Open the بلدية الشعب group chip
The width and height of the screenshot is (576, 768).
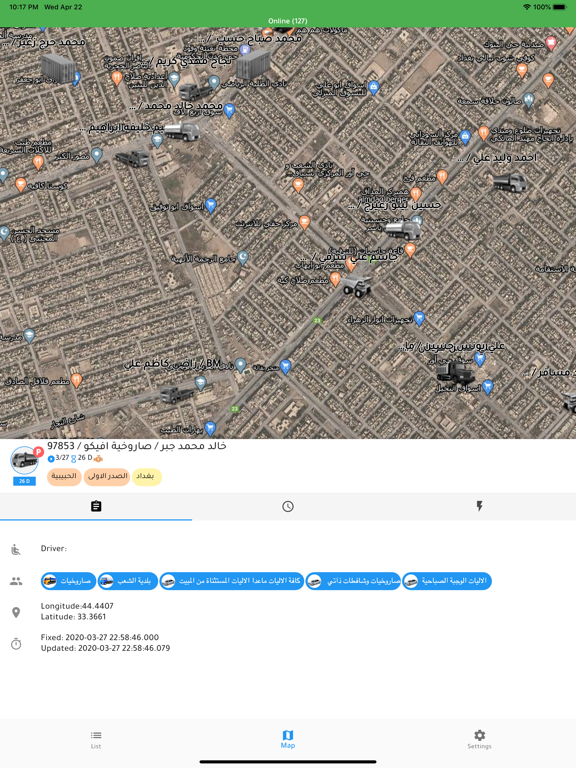[127, 581]
